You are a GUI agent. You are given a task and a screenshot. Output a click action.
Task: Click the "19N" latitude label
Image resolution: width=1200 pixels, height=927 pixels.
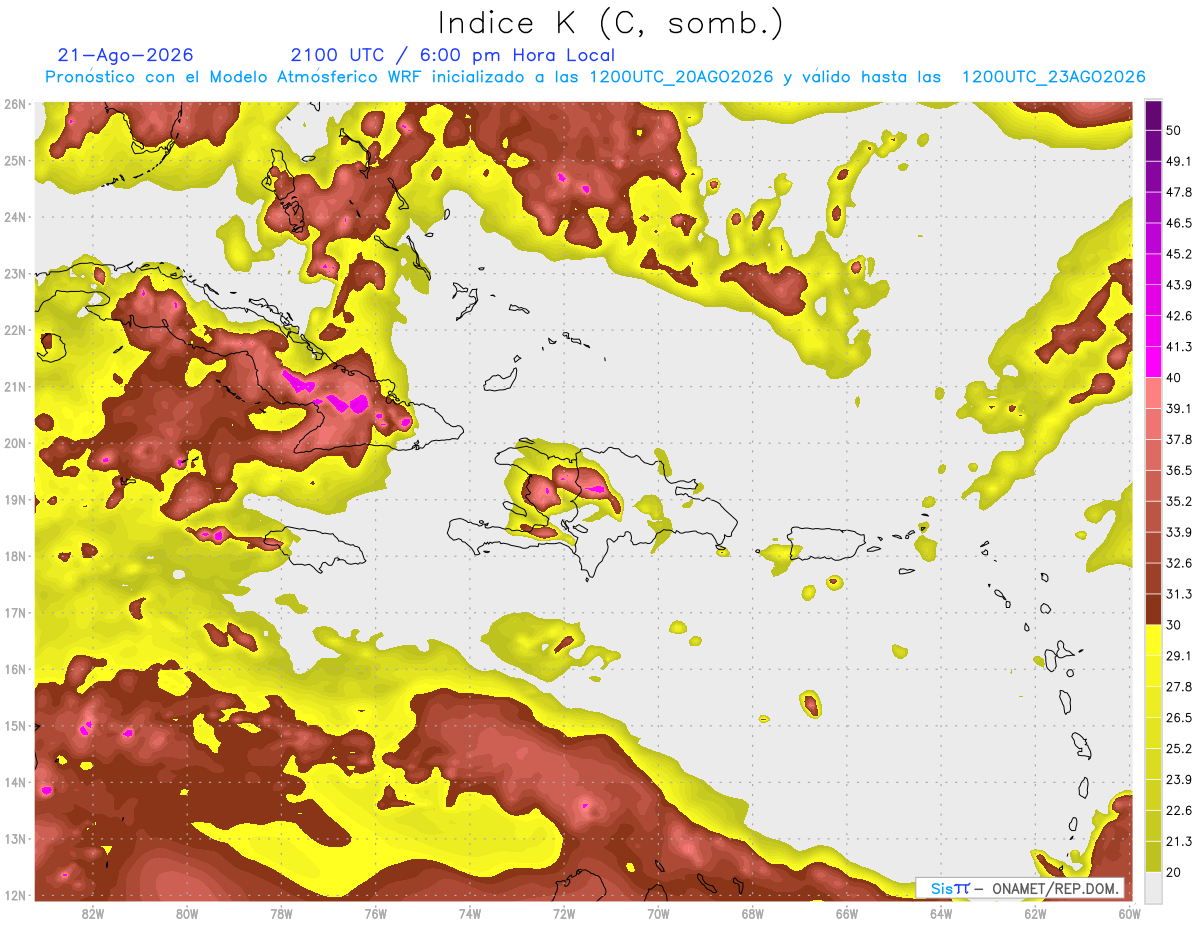(15, 499)
